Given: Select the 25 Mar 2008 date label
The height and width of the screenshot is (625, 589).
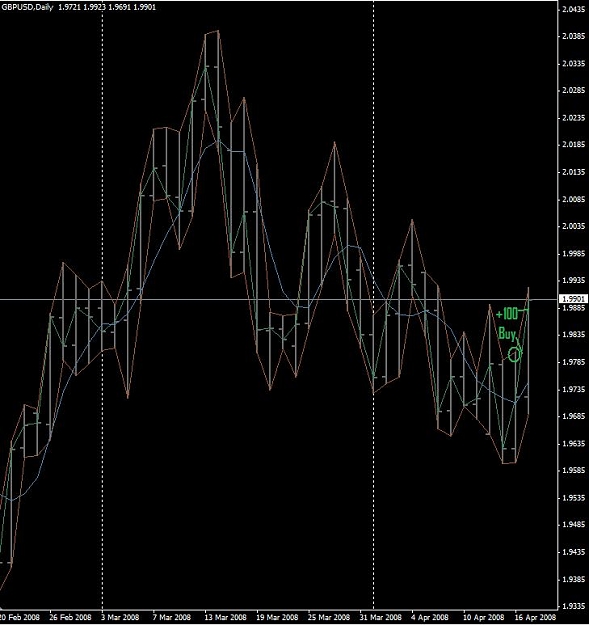Looking at the screenshot, I should [329, 617].
